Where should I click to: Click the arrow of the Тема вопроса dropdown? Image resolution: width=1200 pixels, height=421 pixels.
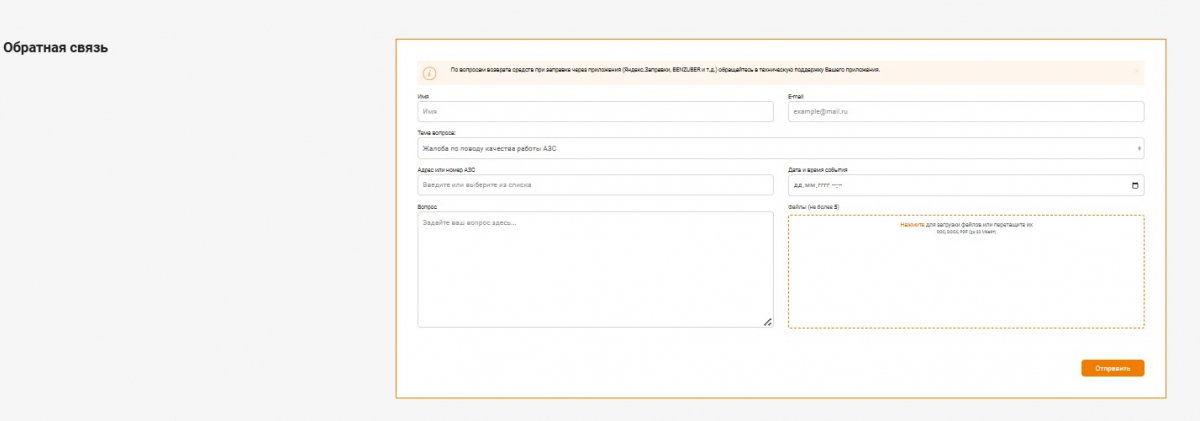click(x=1139, y=149)
